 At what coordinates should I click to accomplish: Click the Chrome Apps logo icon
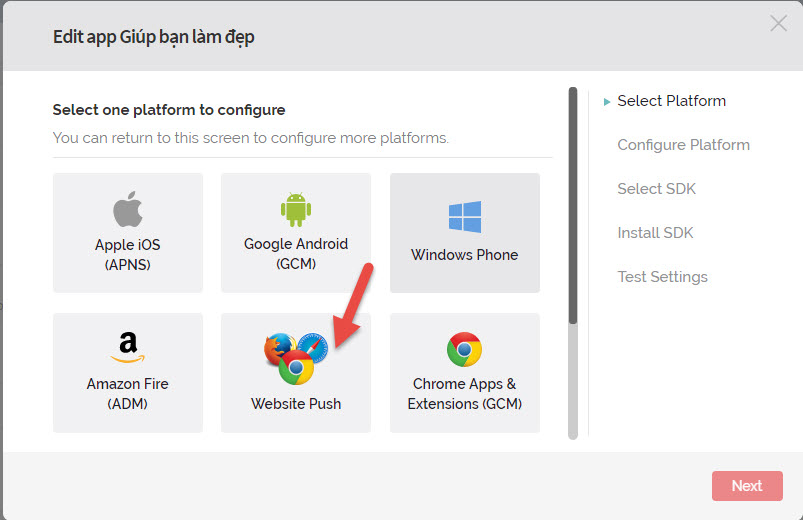(464, 350)
